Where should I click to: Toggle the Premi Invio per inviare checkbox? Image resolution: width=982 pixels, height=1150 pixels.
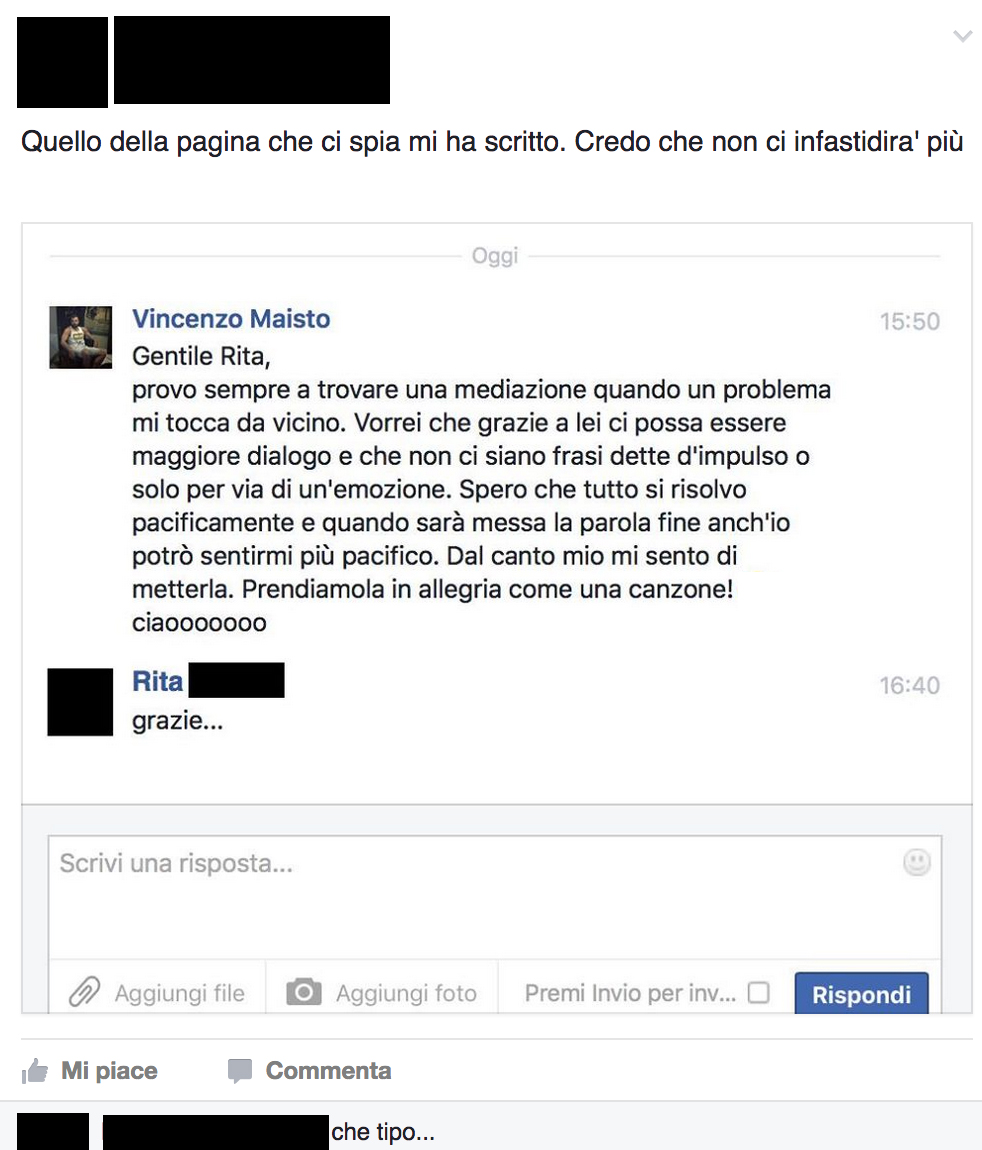click(758, 992)
